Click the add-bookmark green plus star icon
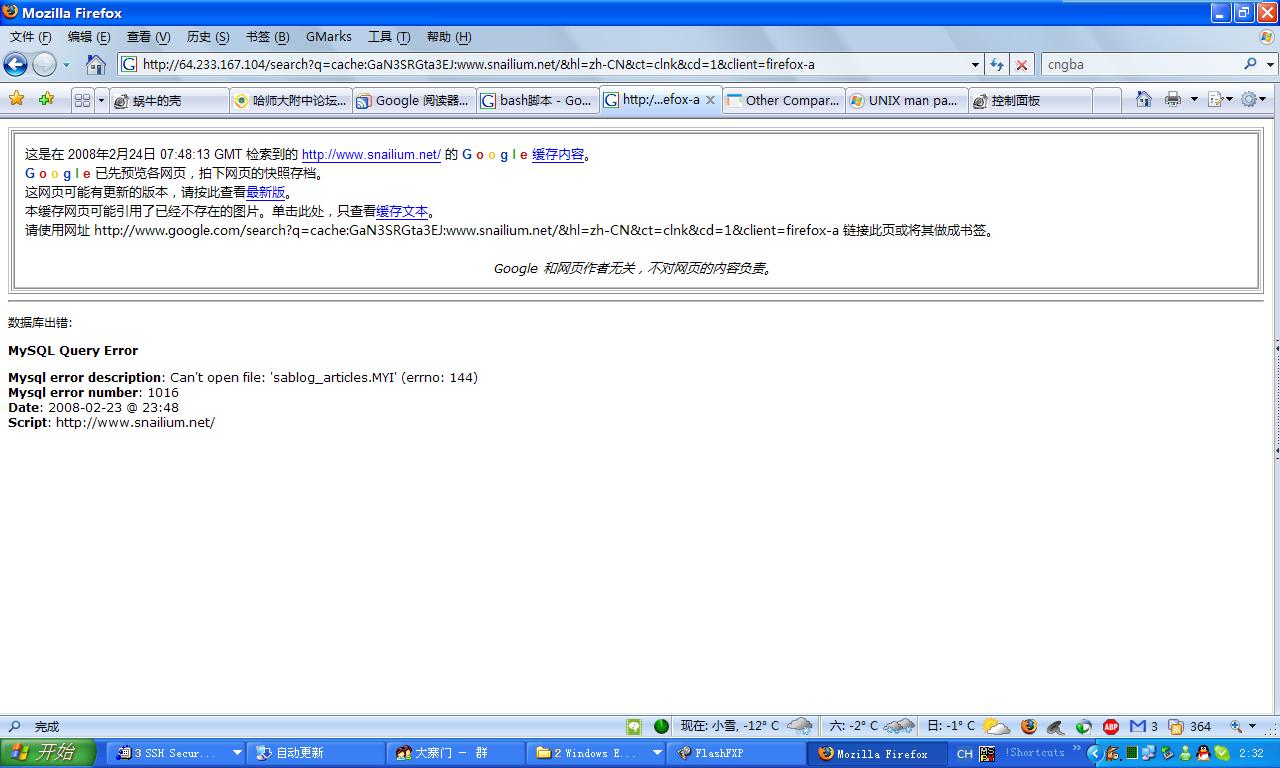The height and width of the screenshot is (768, 1280). tap(46, 99)
